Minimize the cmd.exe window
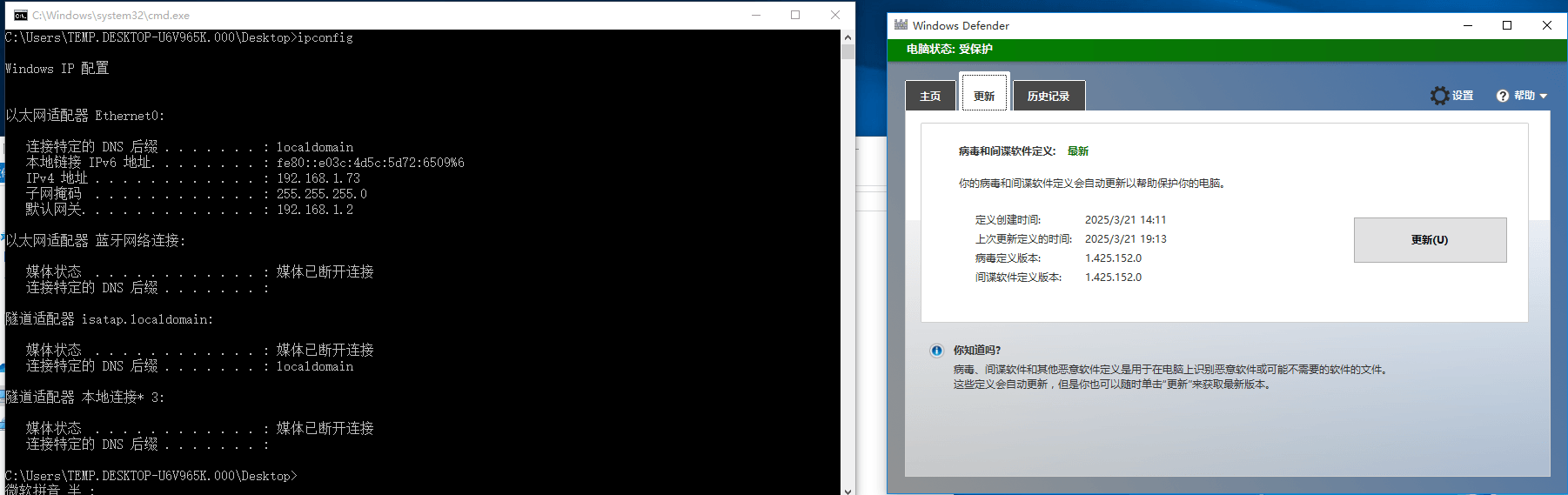 coord(756,15)
